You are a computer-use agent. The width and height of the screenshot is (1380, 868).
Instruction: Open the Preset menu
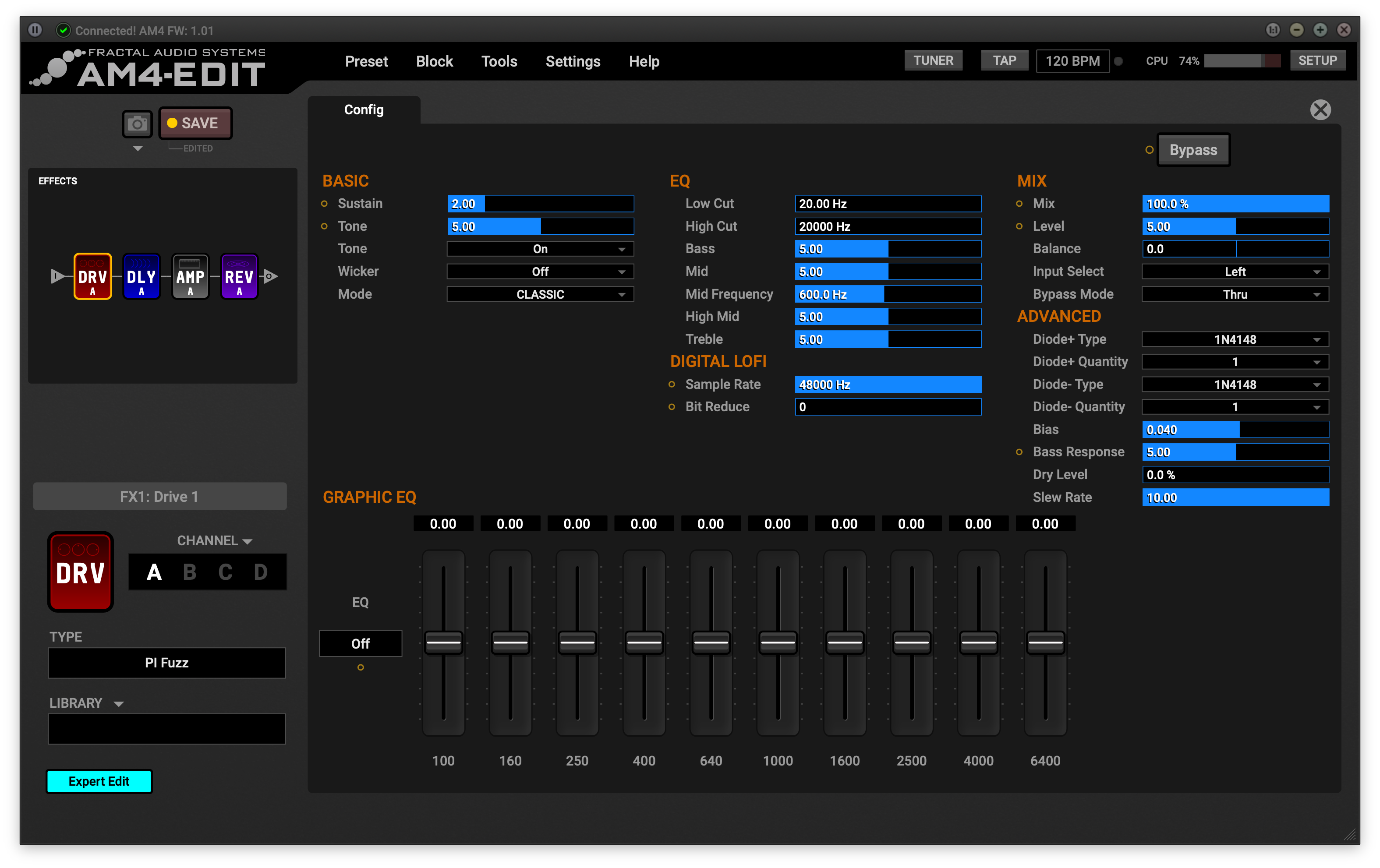click(366, 61)
